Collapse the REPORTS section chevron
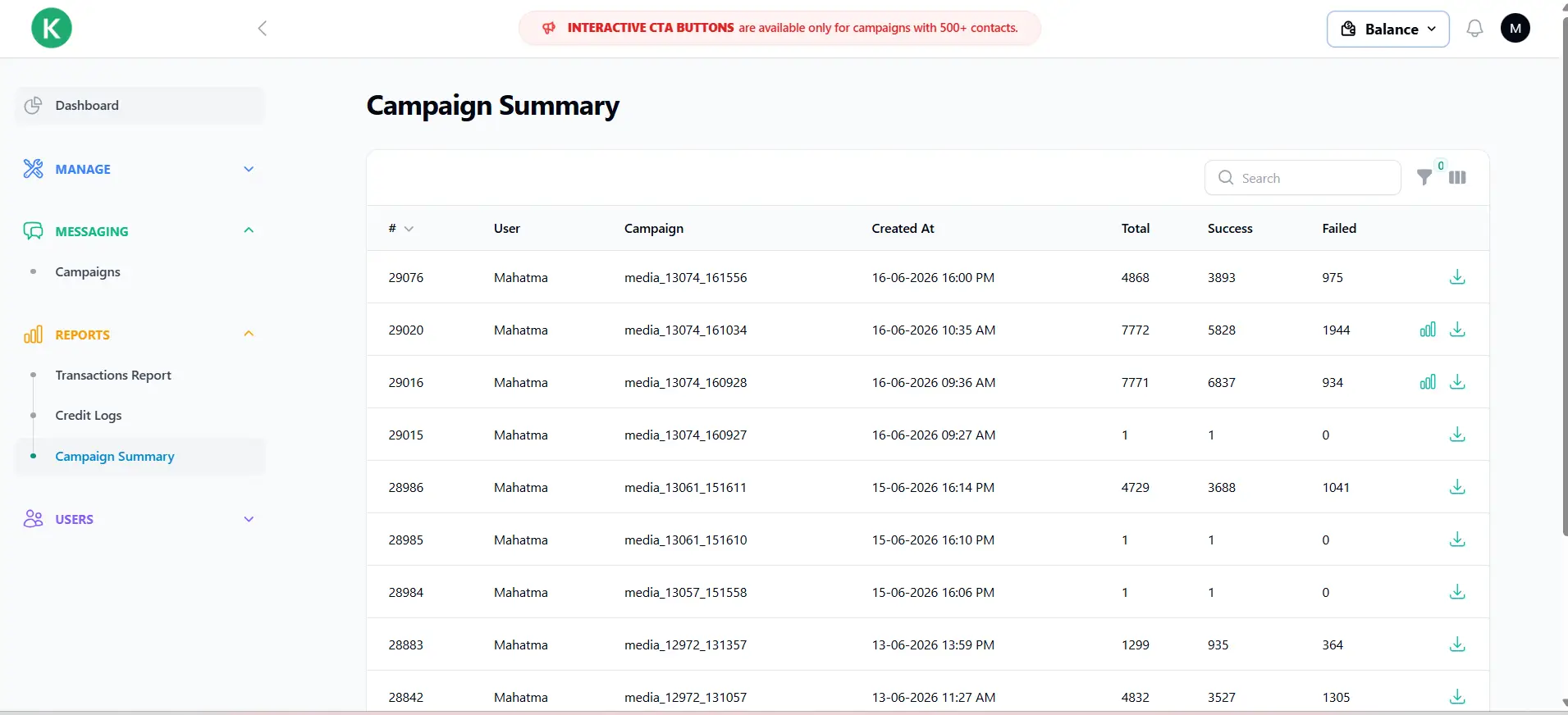The image size is (1568, 715). pos(249,334)
